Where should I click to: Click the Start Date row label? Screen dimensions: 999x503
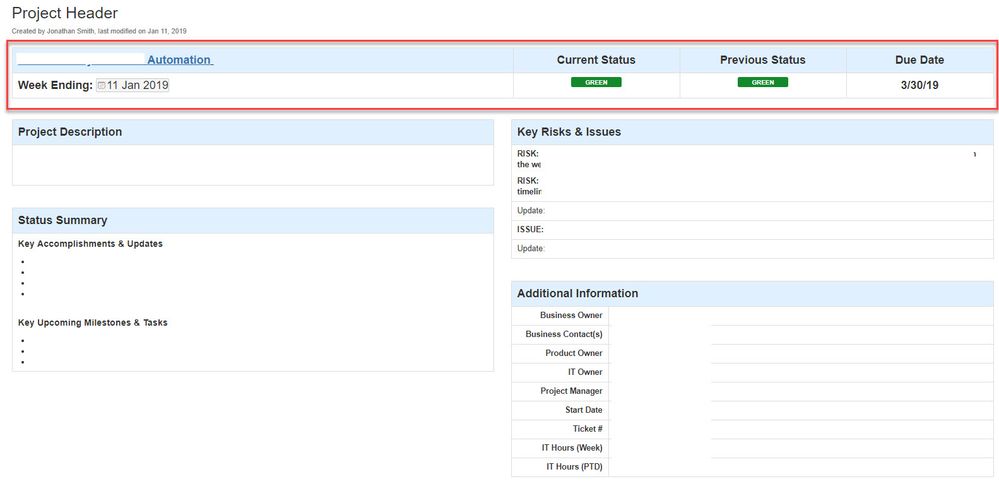[584, 410]
